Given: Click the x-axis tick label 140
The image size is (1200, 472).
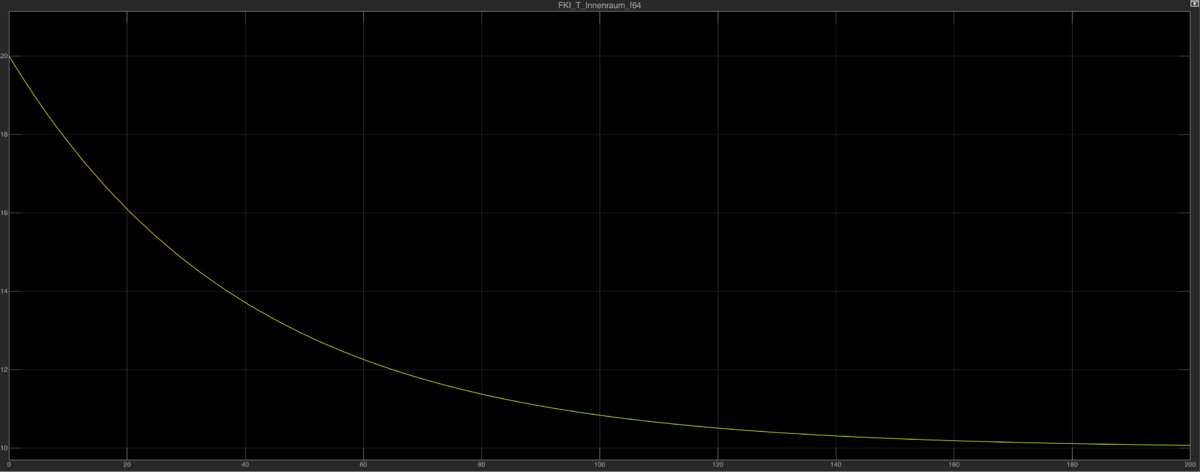Looking at the screenshot, I should click(x=835, y=465).
